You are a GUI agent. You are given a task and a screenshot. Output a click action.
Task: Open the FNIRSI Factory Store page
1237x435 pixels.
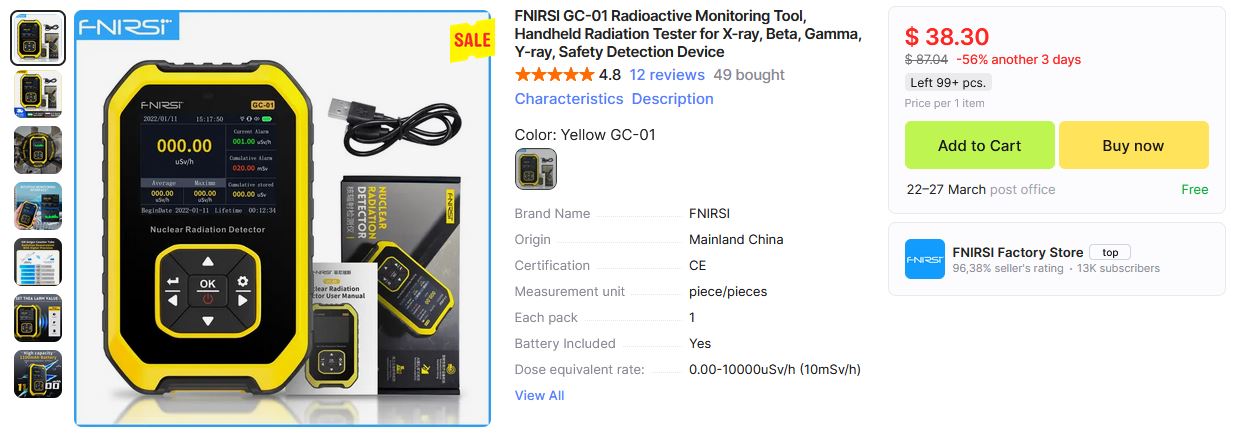1018,252
